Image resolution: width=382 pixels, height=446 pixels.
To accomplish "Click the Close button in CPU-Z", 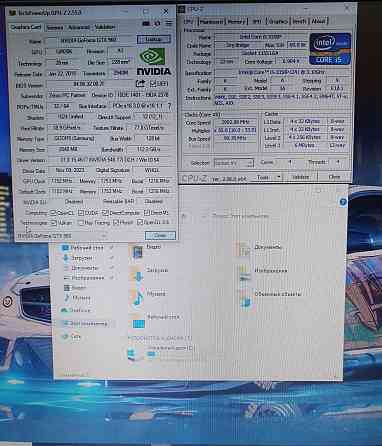I will coord(334,177).
